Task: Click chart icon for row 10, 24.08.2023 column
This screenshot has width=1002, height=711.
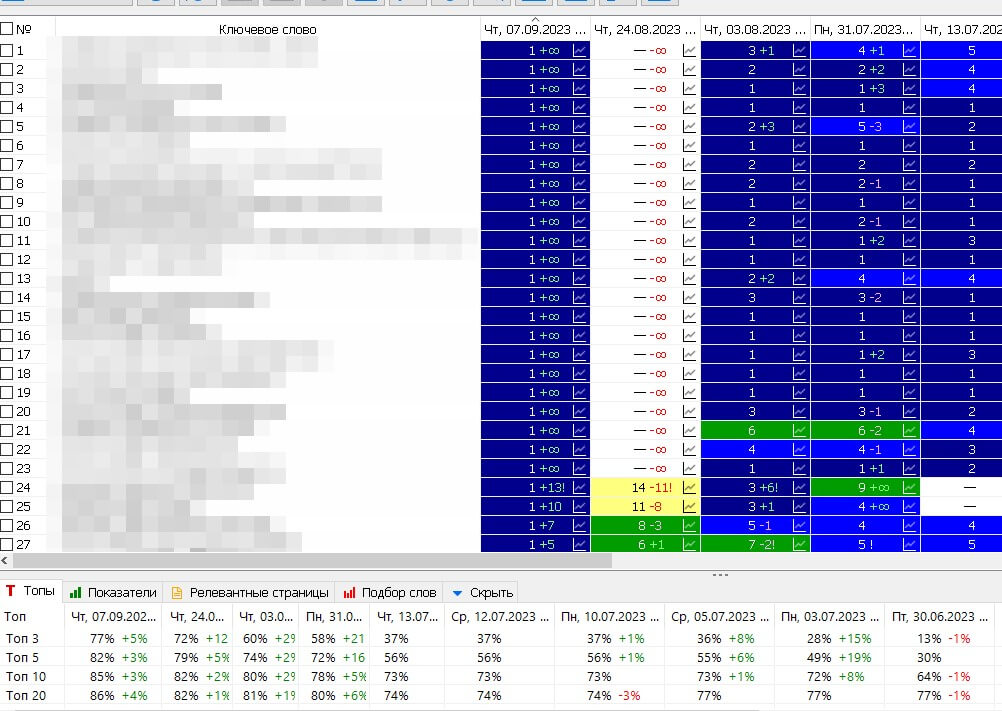Action: pos(690,222)
